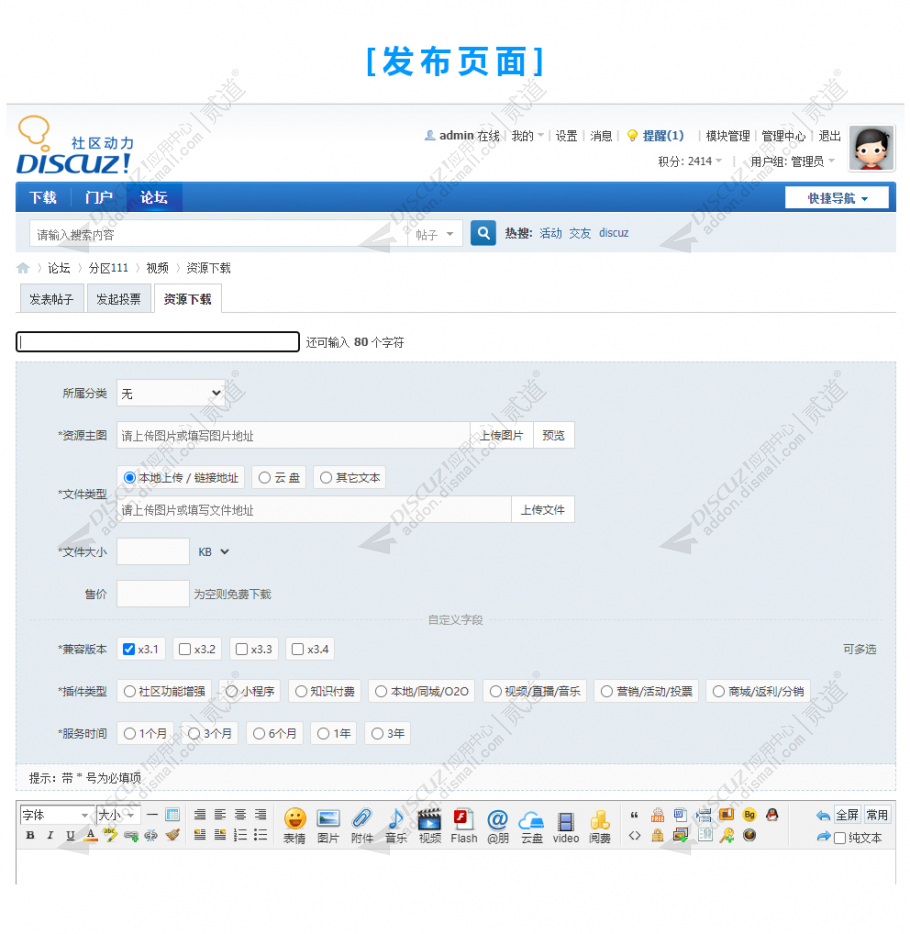Viewport: 910px width, 934px height.
Task: Clear formatting with the brush icon
Action: click(173, 835)
